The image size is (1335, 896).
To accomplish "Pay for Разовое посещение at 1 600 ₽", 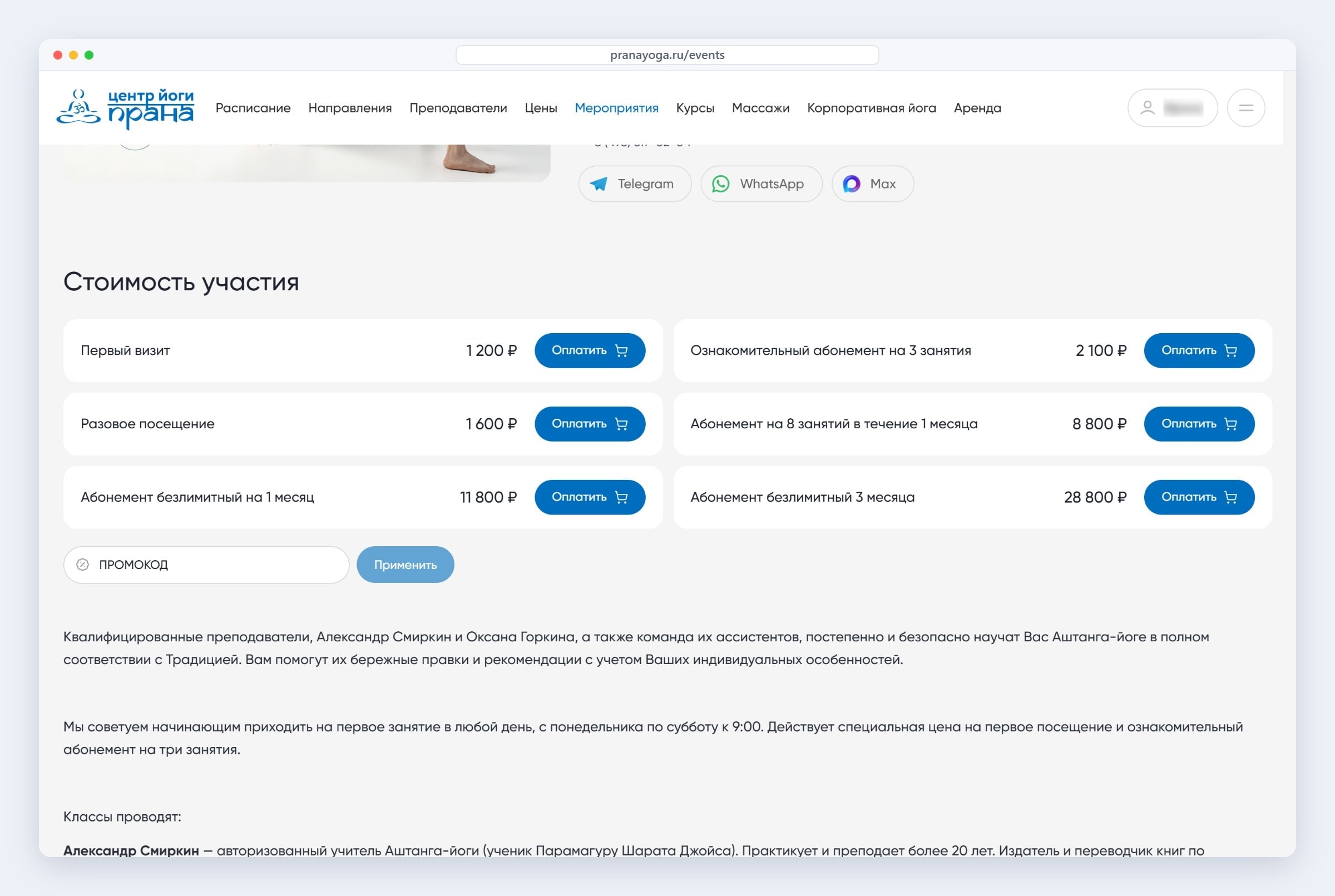I will pos(590,424).
